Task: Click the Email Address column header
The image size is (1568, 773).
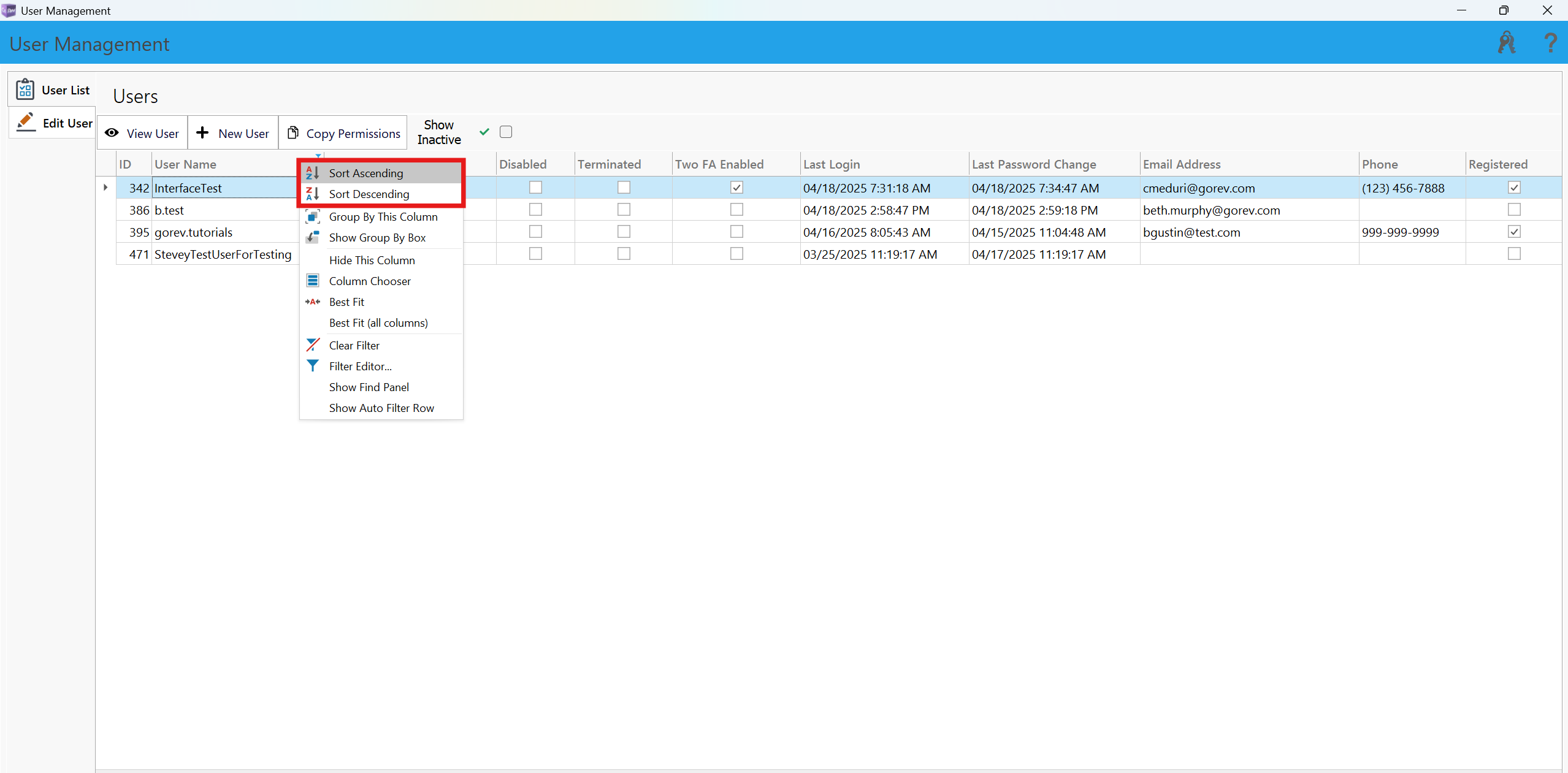Action: click(1249, 164)
